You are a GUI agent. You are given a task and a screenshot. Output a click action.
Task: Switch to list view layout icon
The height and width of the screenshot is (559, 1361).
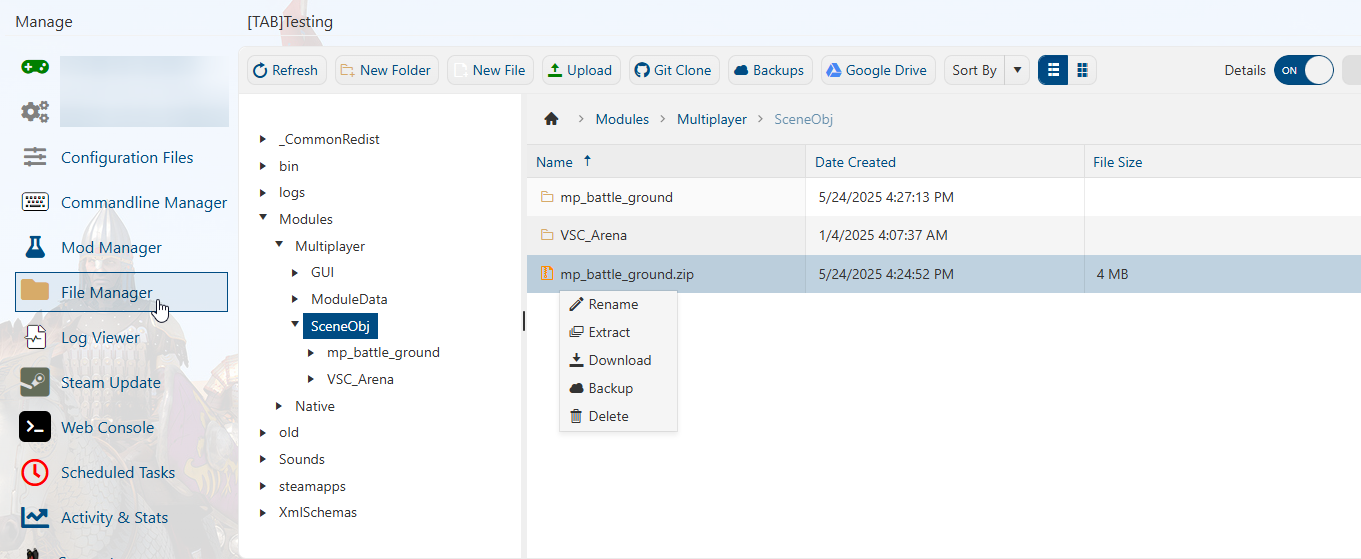pyautogui.click(x=1053, y=70)
